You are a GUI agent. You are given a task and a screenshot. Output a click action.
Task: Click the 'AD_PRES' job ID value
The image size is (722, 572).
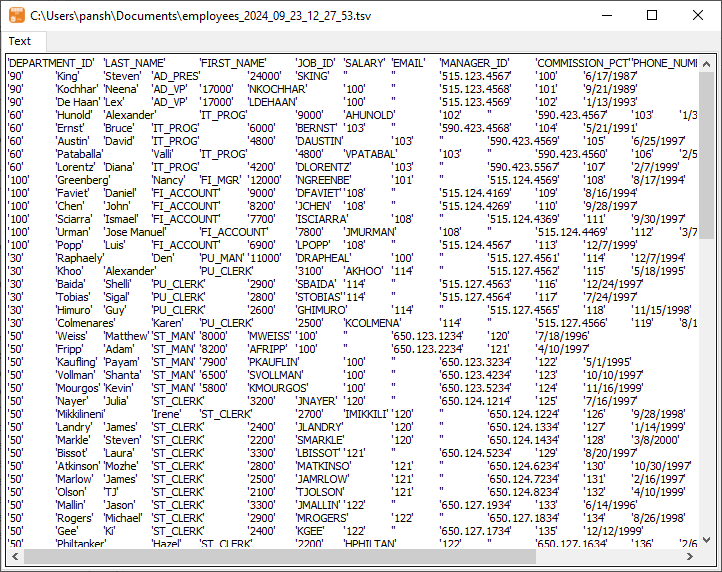tap(176, 76)
